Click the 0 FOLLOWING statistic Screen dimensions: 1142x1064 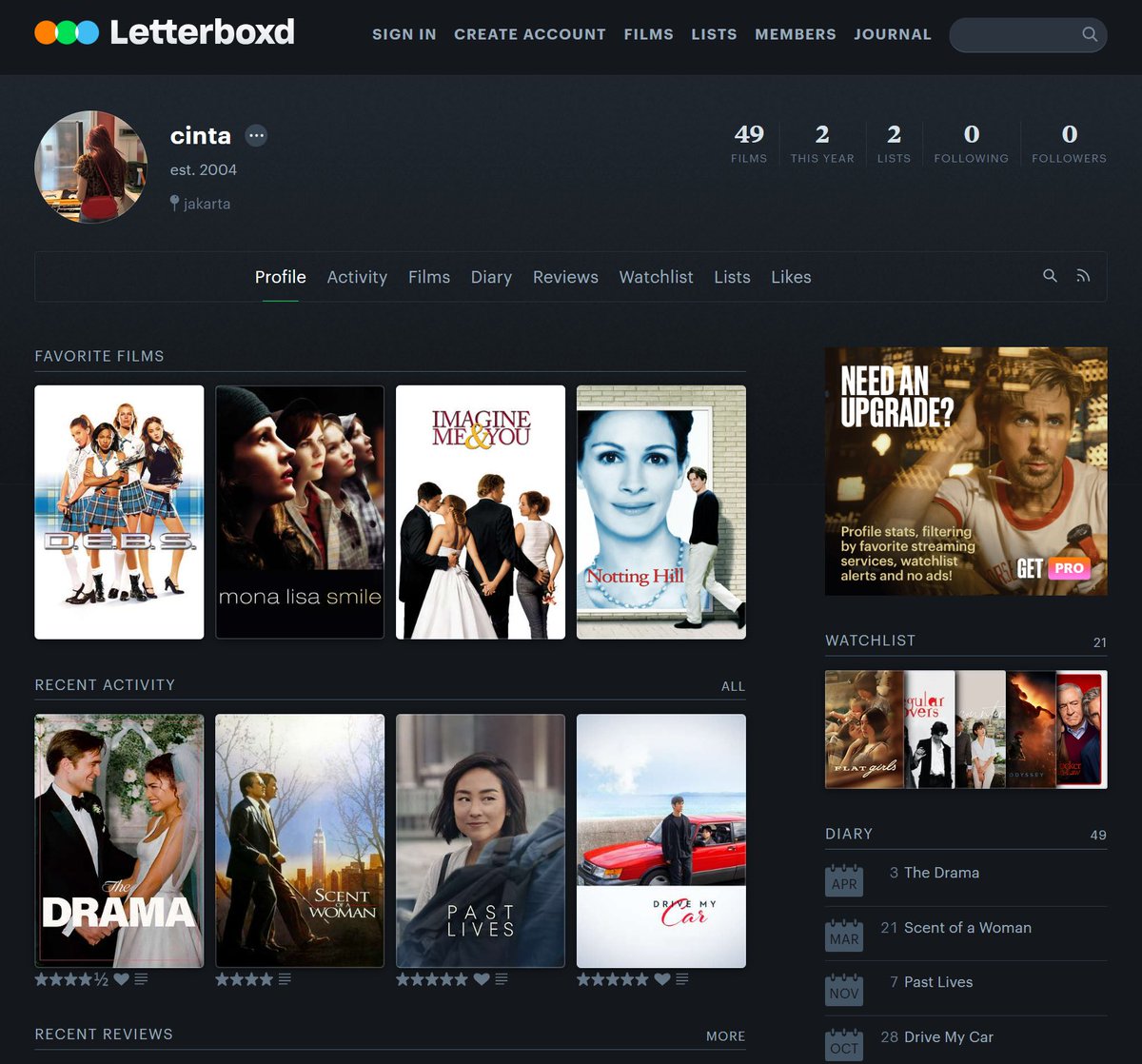[971, 144]
